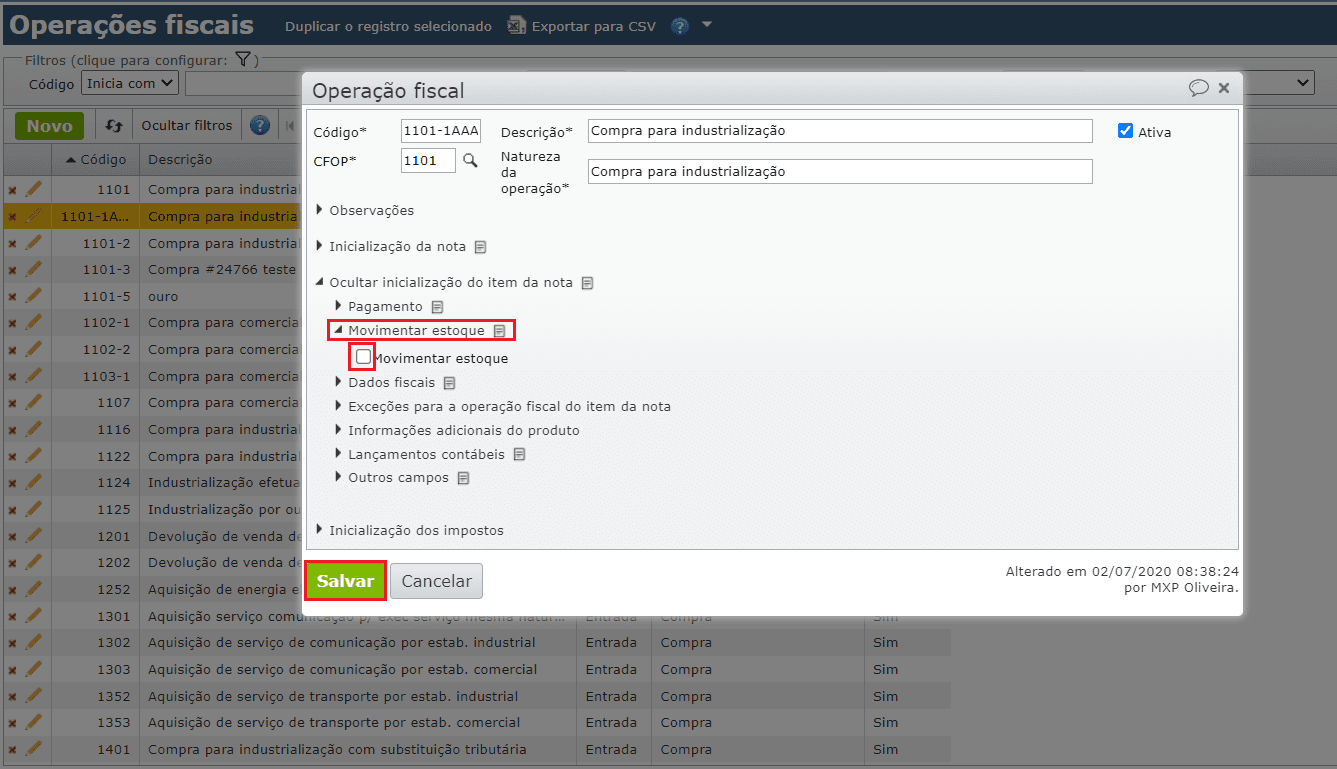
Task: Click Exportar para CSV
Action: pyautogui.click(x=594, y=26)
